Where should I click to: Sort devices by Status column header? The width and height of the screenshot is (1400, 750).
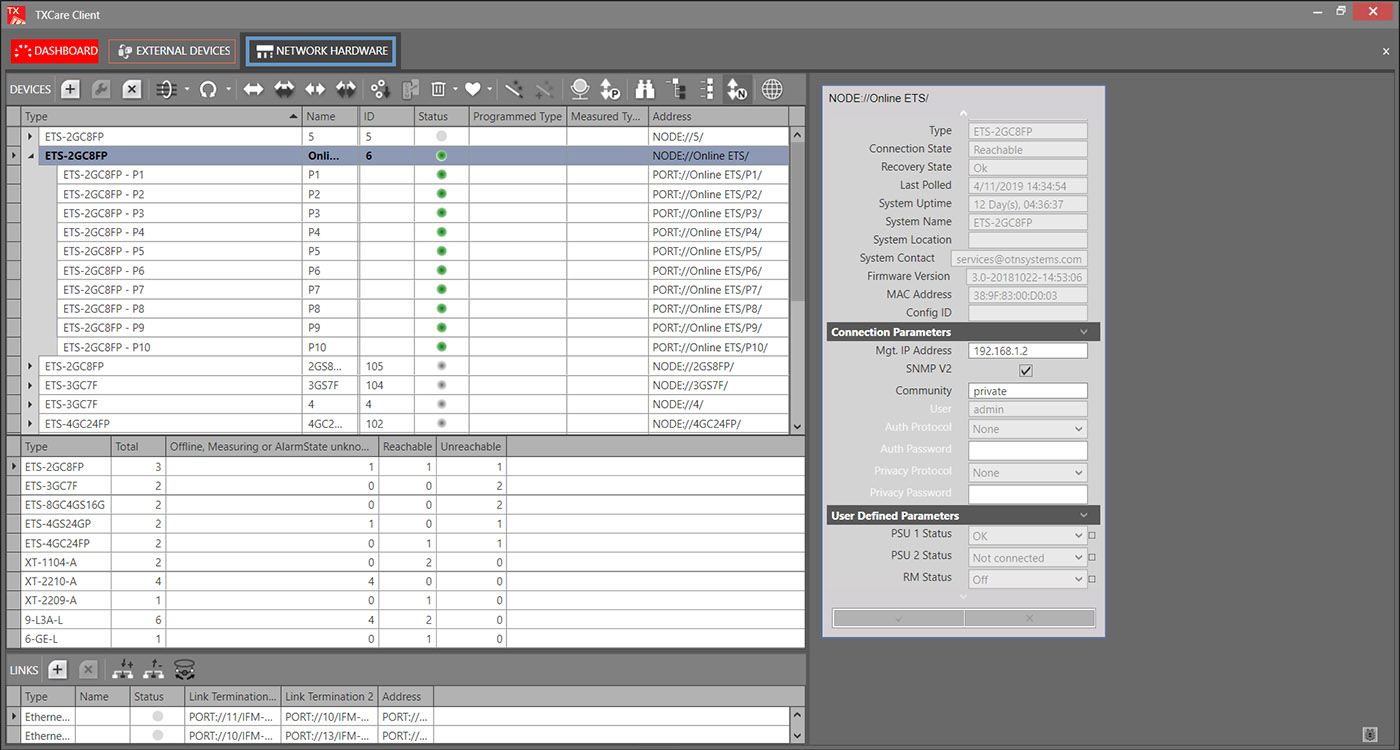click(x=441, y=117)
